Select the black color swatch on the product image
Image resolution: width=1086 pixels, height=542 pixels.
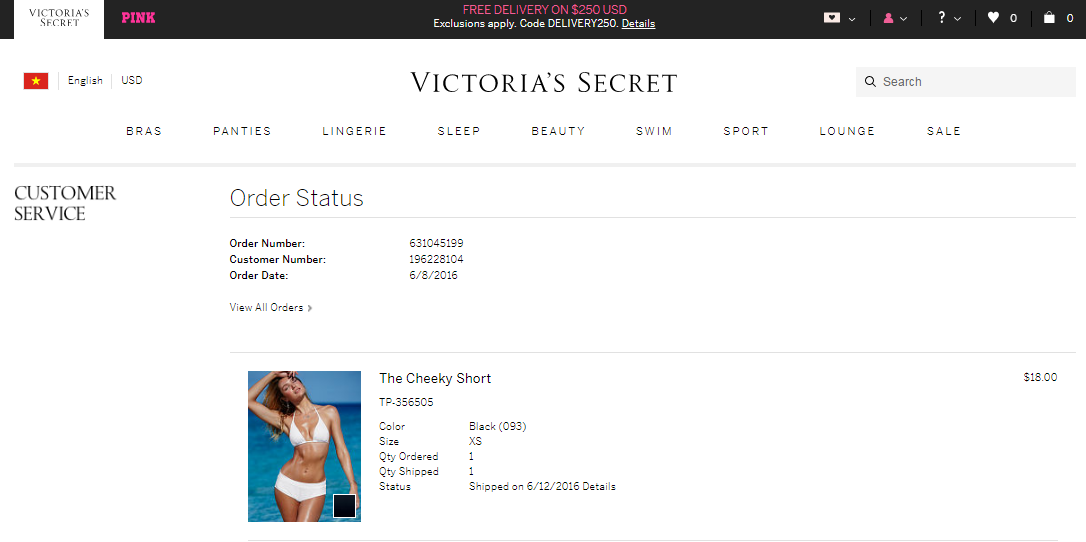tap(344, 506)
